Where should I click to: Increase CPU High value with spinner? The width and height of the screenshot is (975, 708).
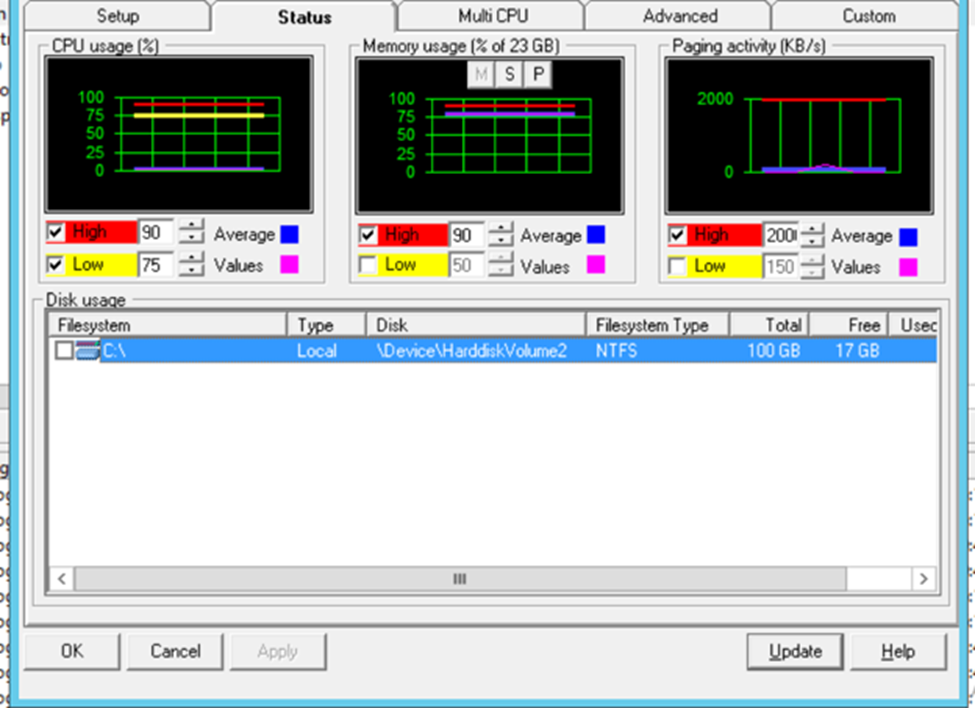tap(191, 227)
